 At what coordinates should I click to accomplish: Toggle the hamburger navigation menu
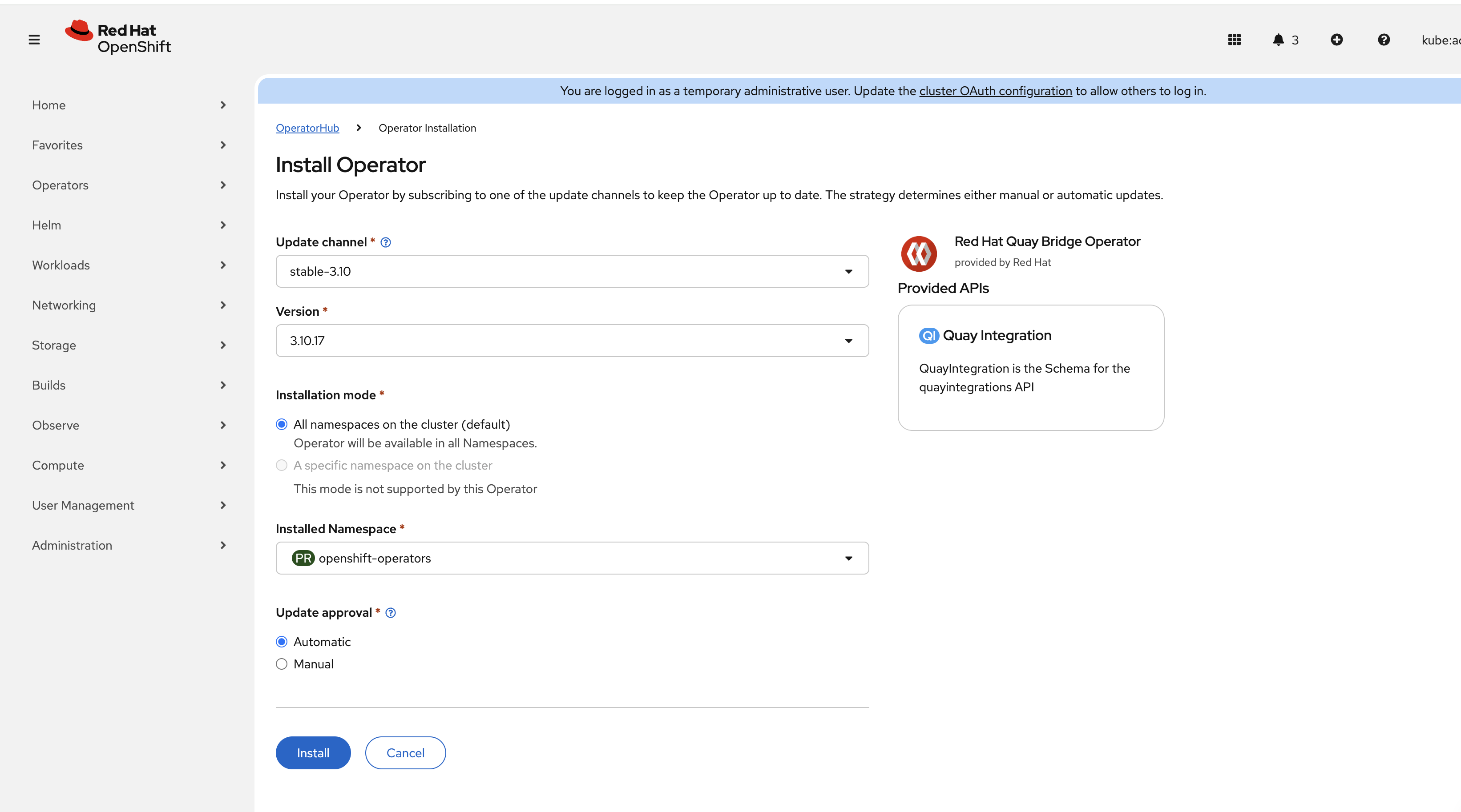point(34,40)
